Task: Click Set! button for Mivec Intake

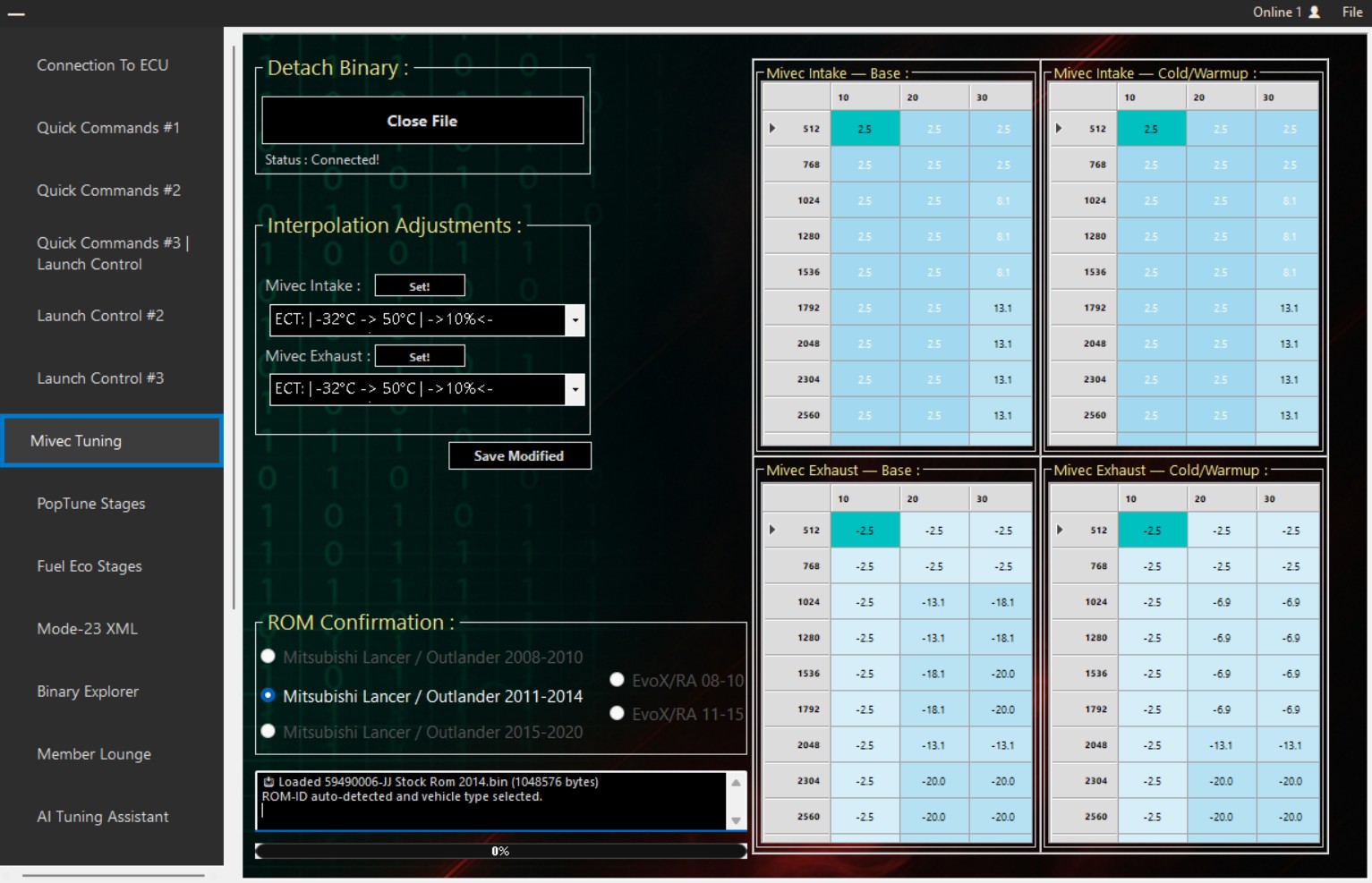Action: point(420,286)
